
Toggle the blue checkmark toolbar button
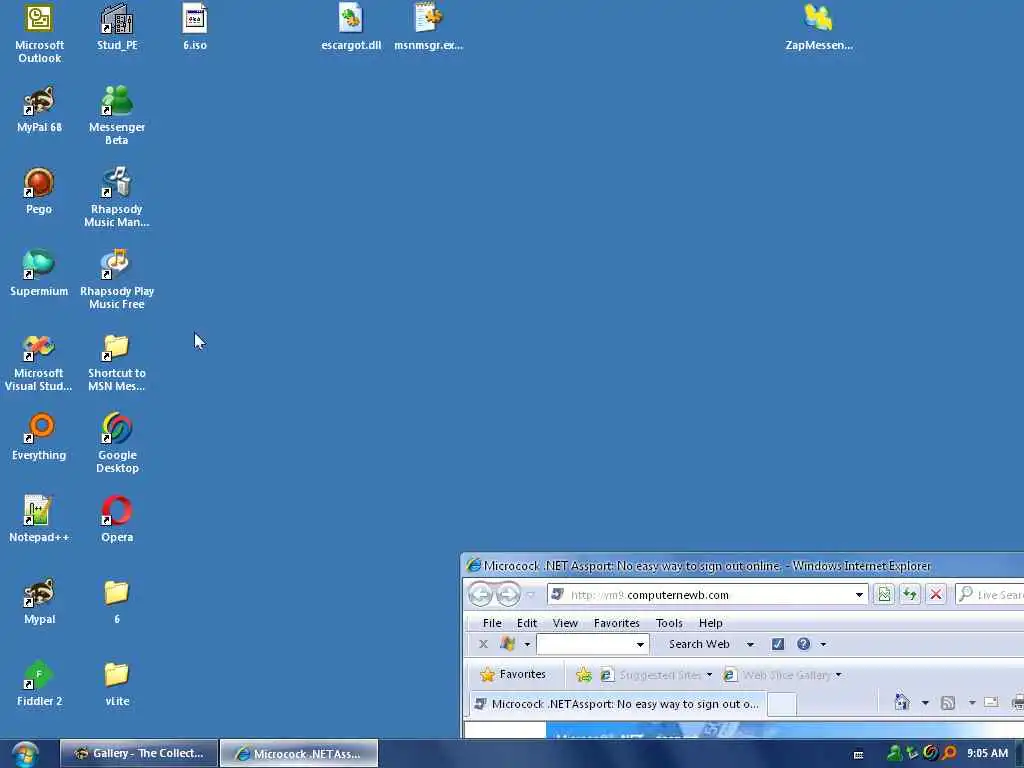778,644
